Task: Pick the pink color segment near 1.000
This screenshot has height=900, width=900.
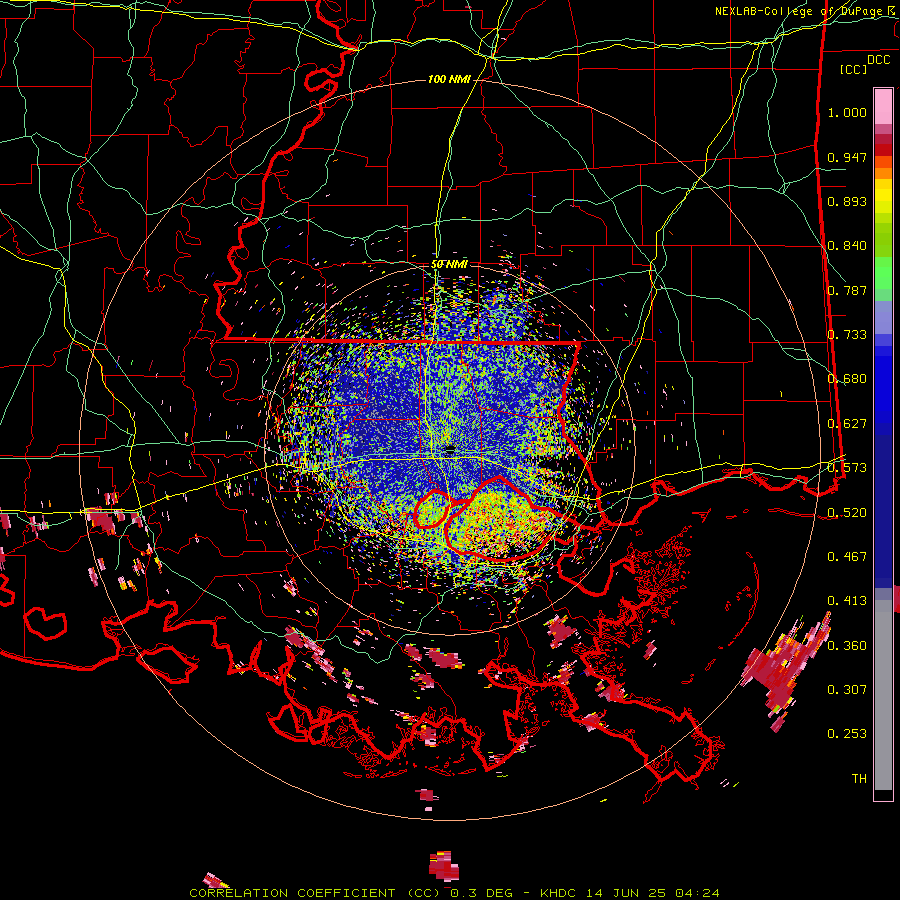Action: (x=883, y=106)
